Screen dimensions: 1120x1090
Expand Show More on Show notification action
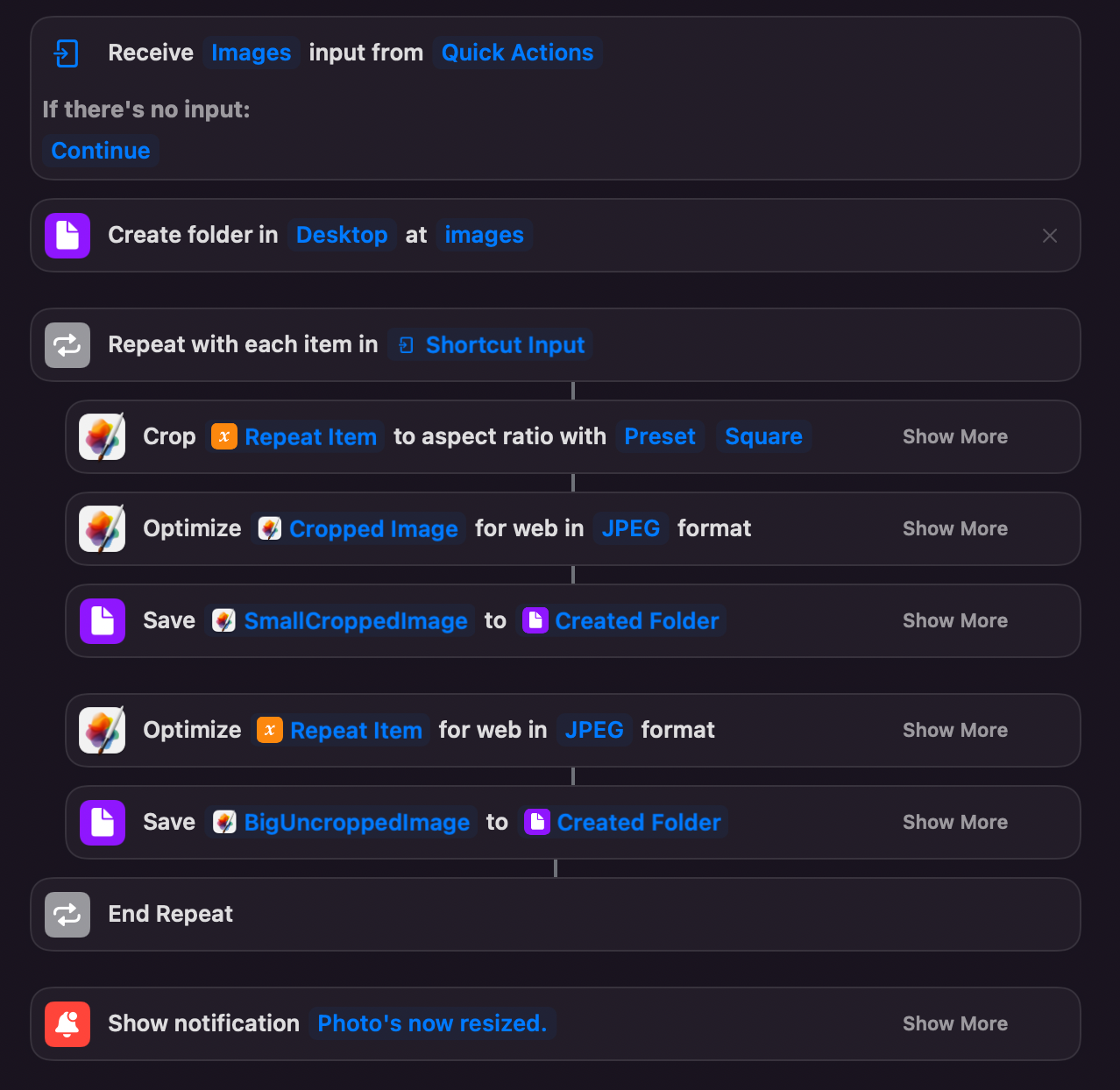pyautogui.click(x=954, y=1024)
